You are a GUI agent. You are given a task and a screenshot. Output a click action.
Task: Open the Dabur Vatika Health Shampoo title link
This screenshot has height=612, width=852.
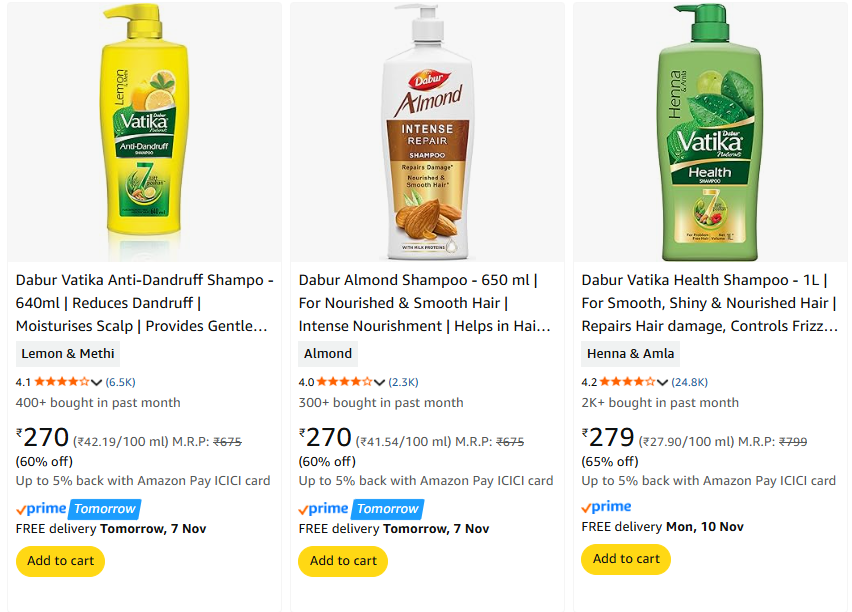click(x=709, y=303)
